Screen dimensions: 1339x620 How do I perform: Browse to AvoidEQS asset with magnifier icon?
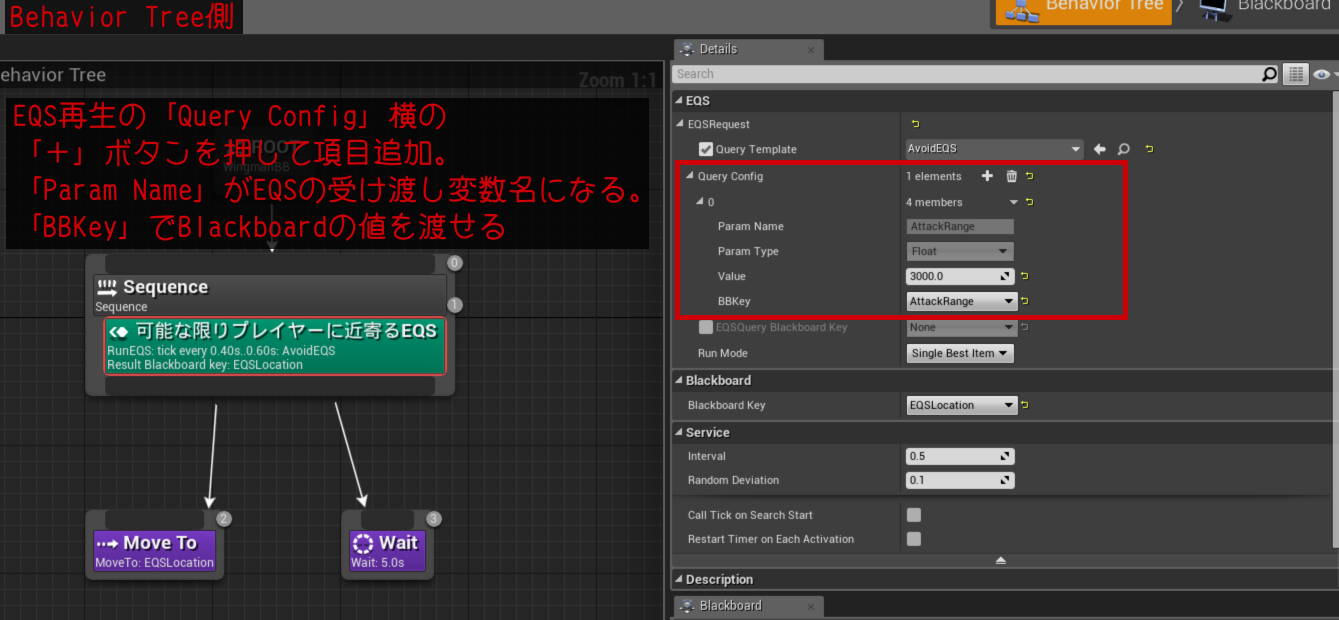tap(1123, 149)
